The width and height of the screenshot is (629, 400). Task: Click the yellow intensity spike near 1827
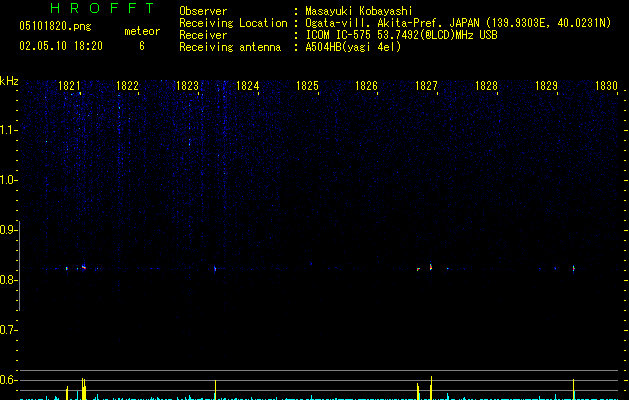coord(431,388)
